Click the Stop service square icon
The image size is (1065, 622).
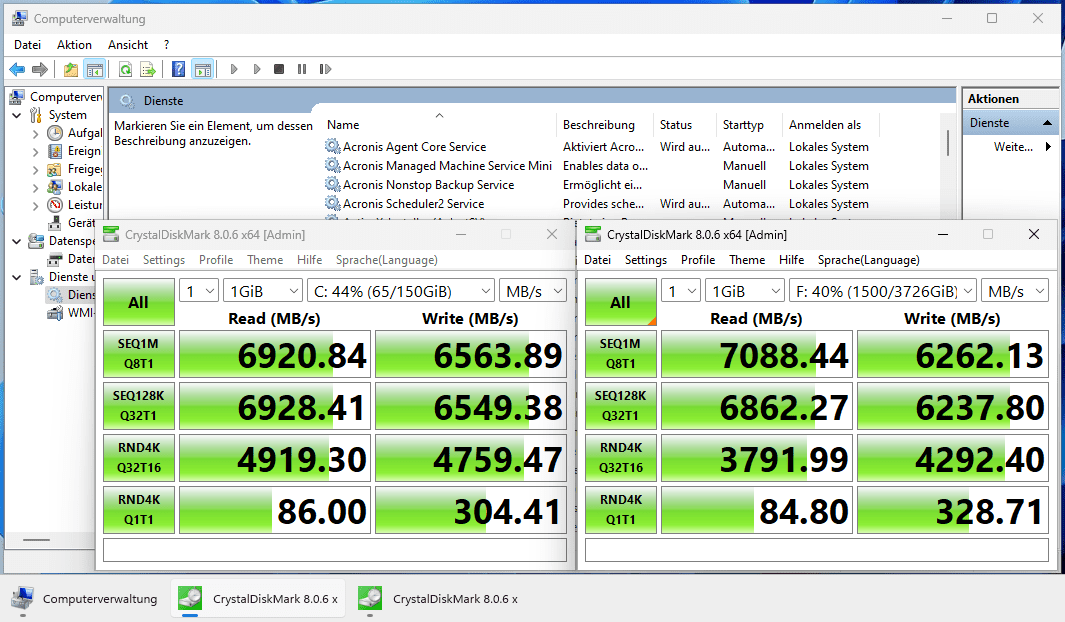(x=278, y=69)
